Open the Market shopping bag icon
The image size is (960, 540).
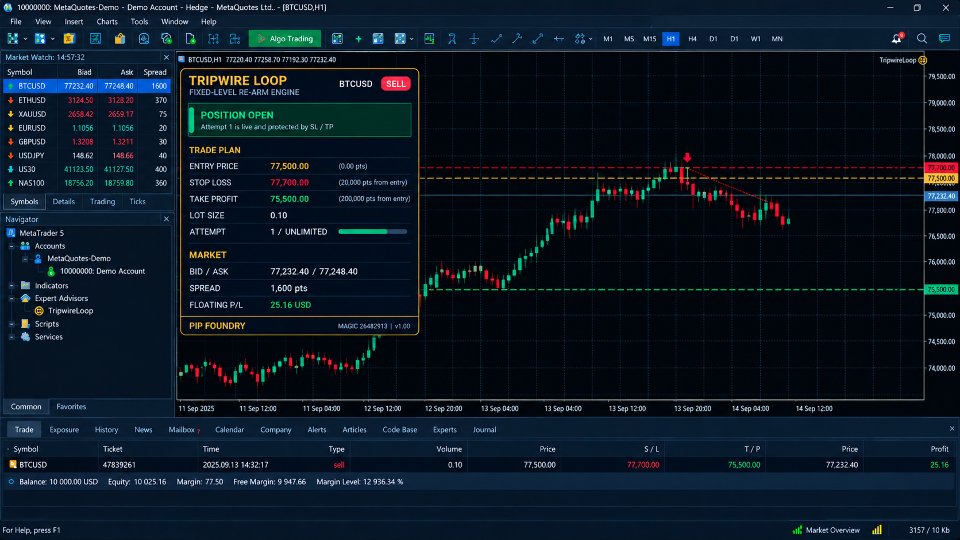tap(119, 39)
